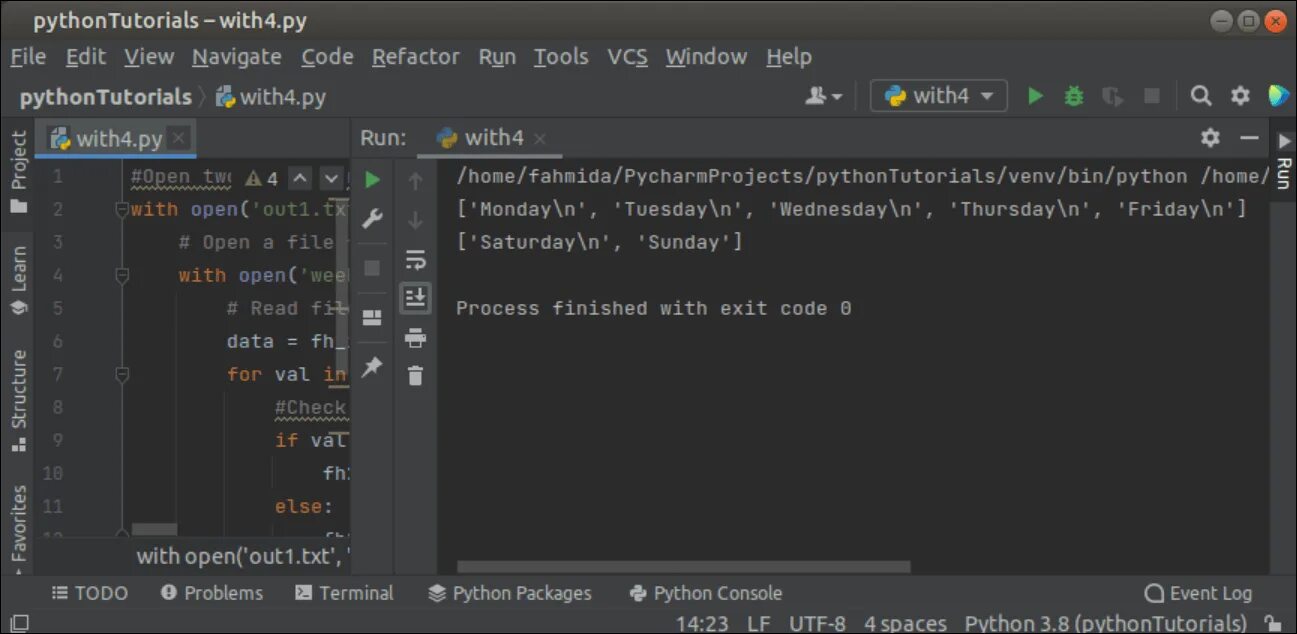Open Run panel options gear menu
The image size is (1297, 634).
[x=1210, y=138]
